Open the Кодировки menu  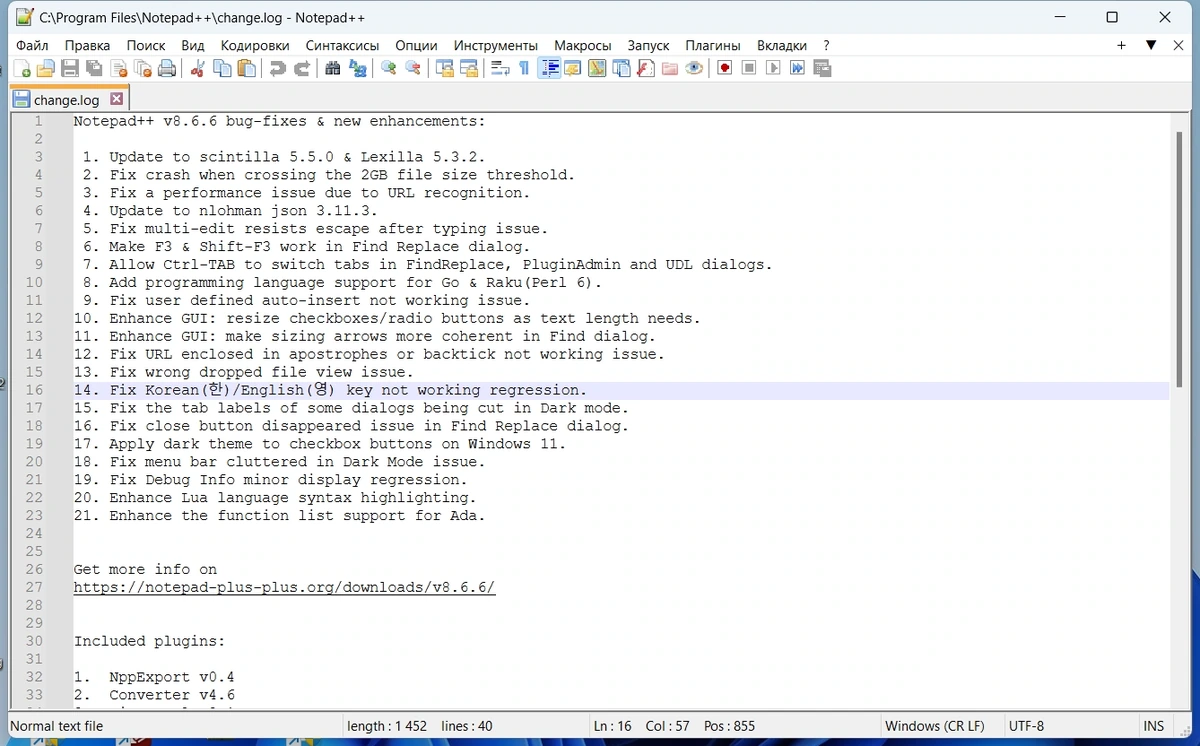tap(255, 45)
